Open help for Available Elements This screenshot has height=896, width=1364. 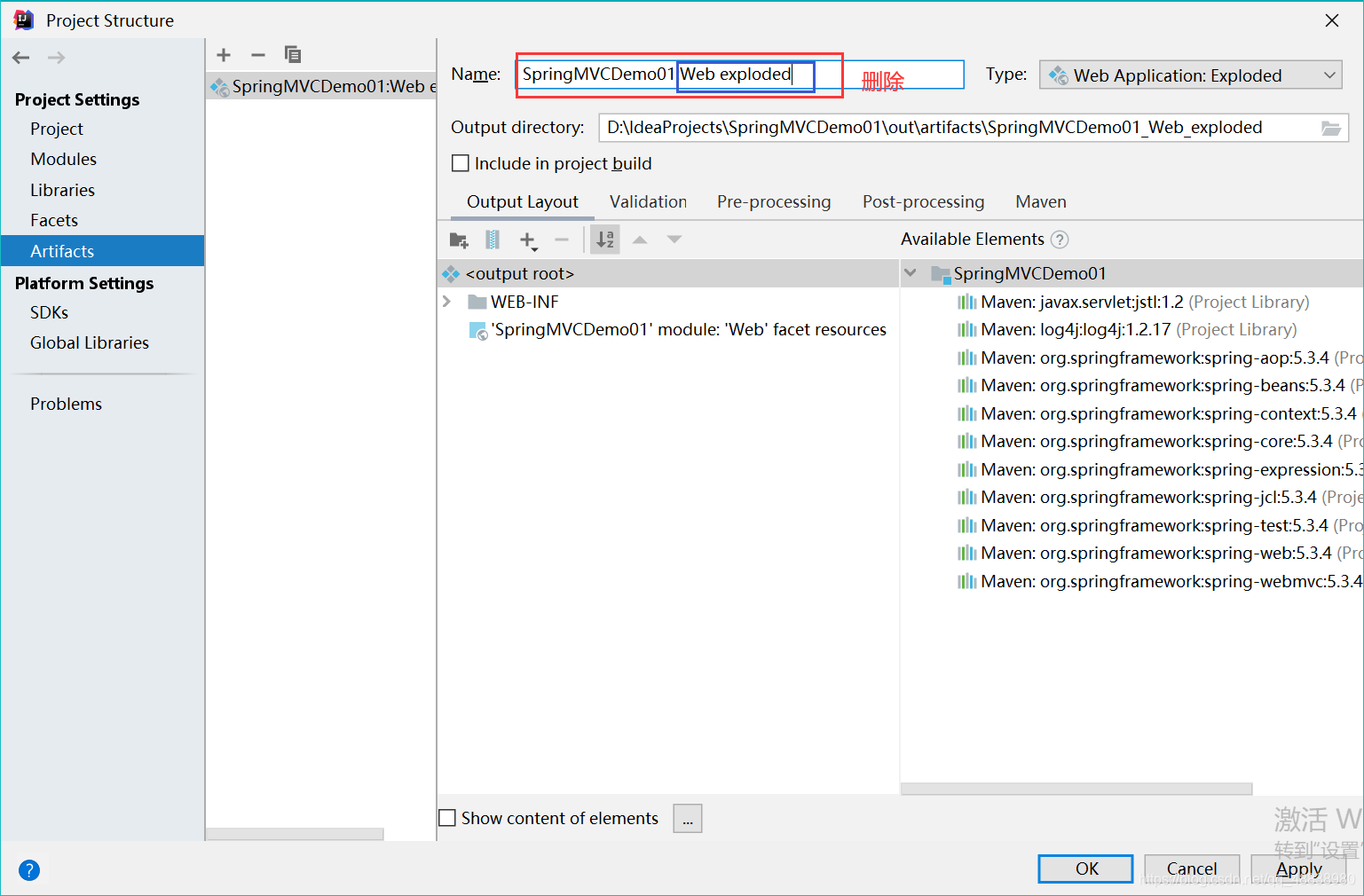click(1060, 240)
